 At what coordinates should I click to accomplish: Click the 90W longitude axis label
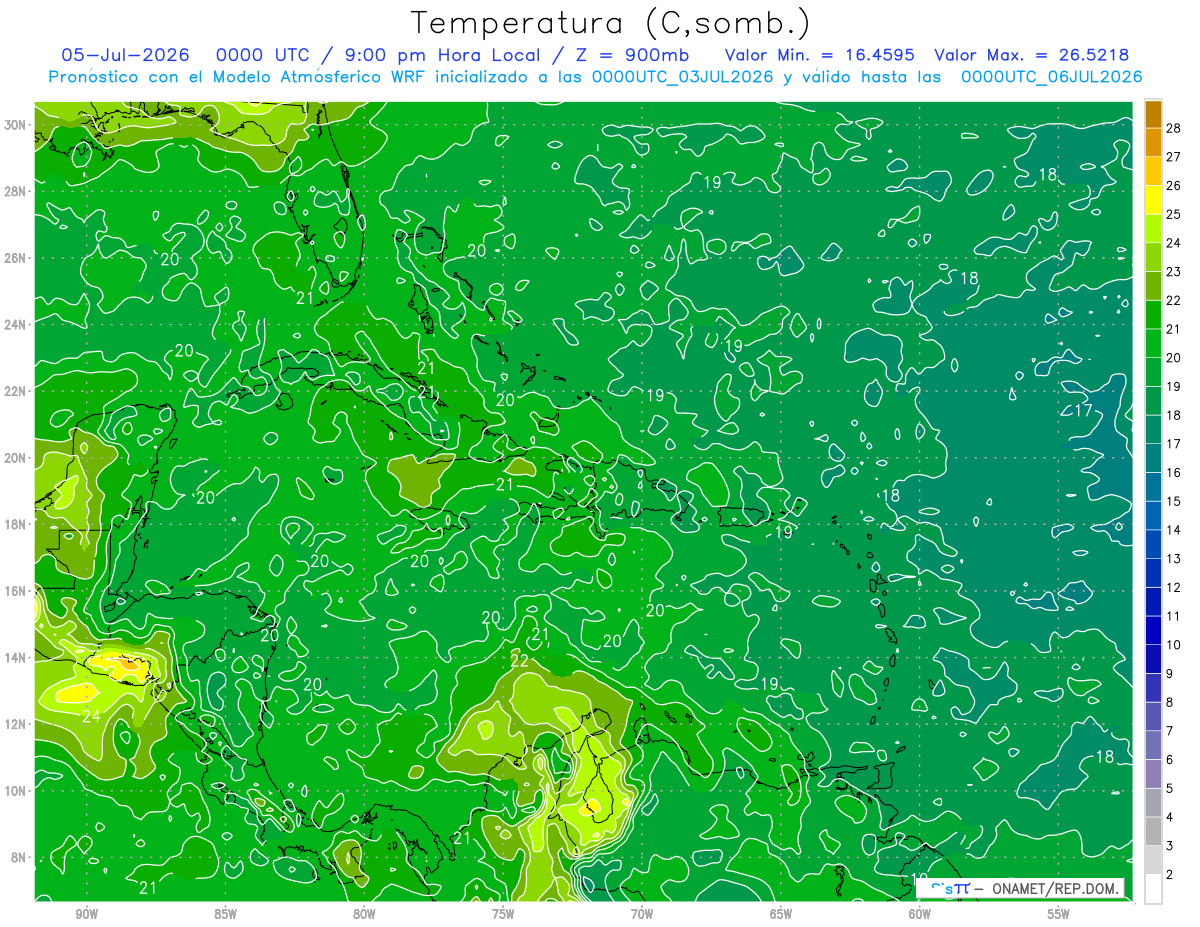86,914
